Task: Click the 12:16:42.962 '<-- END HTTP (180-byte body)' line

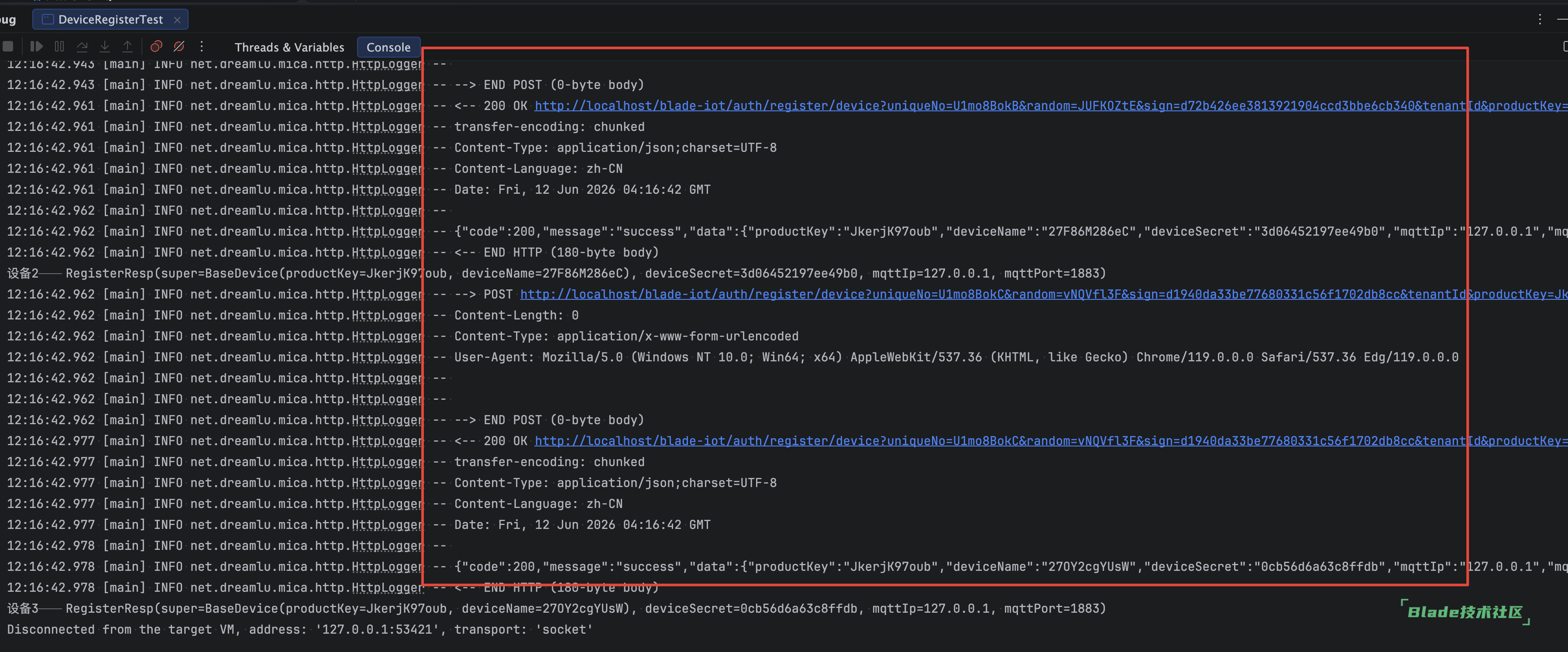Action: point(333,252)
